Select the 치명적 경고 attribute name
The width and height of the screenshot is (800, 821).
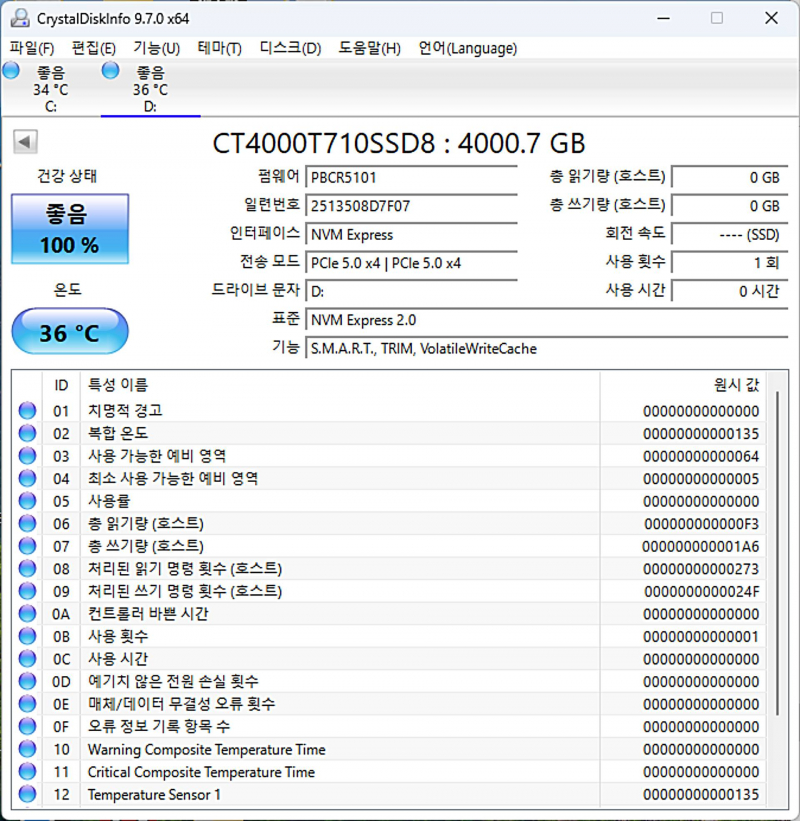click(x=125, y=410)
